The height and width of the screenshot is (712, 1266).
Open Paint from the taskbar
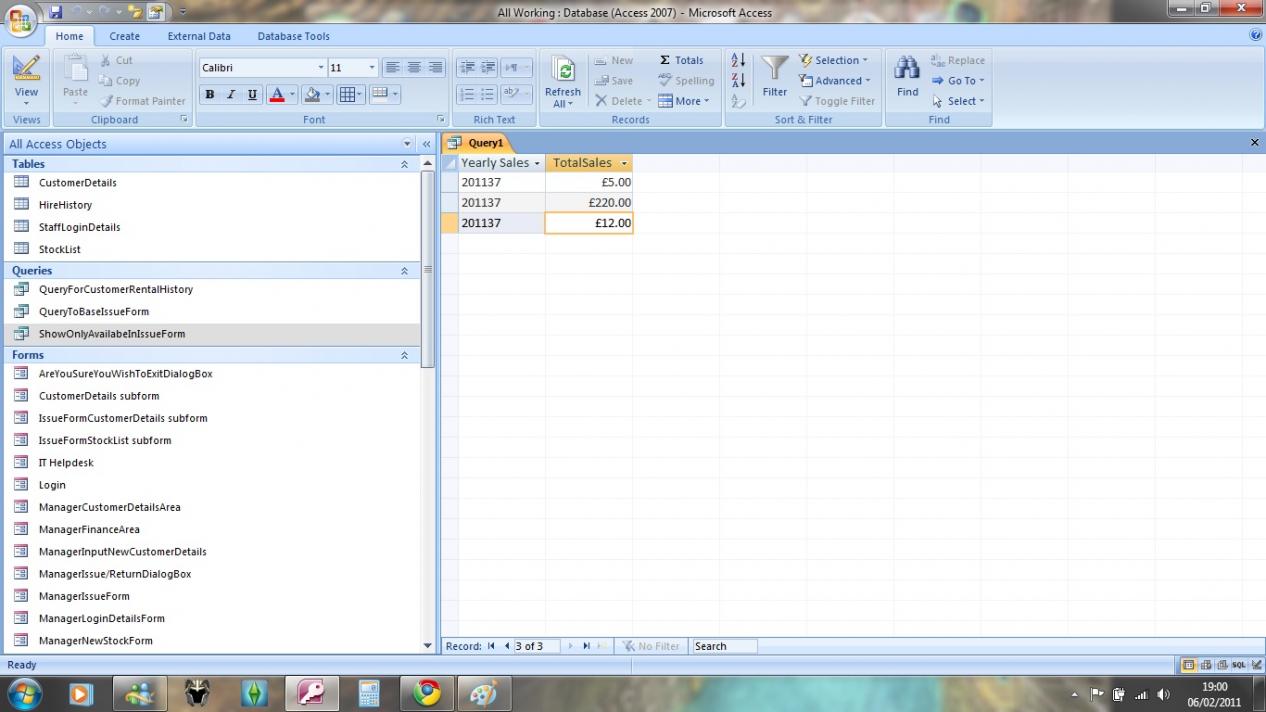pos(484,693)
